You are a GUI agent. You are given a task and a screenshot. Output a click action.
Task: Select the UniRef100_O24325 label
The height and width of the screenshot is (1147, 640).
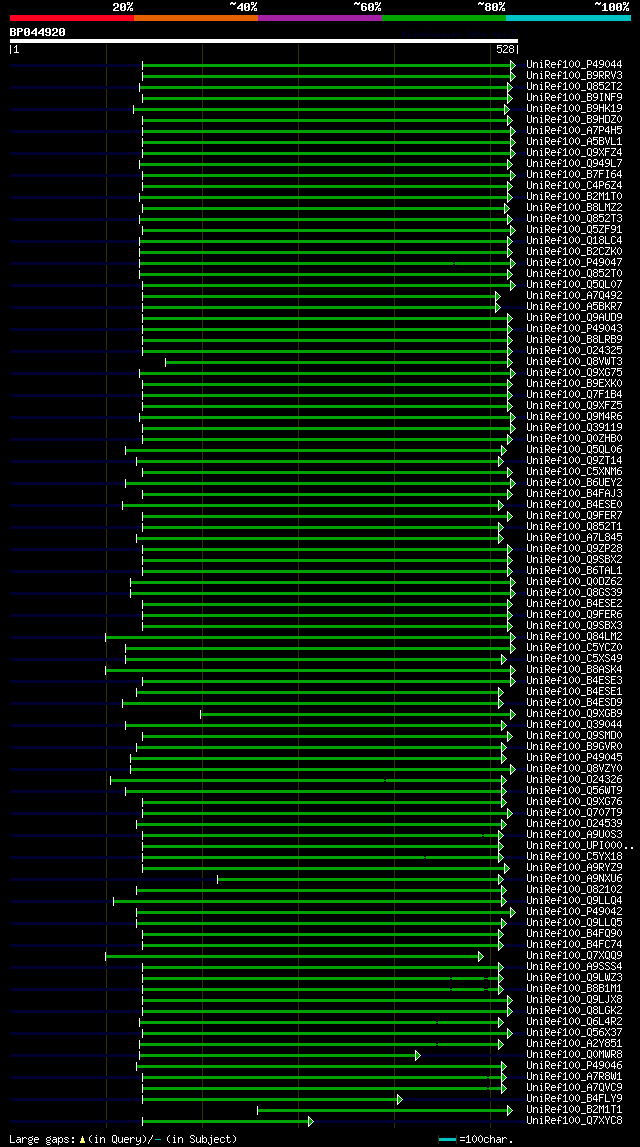(x=574, y=350)
